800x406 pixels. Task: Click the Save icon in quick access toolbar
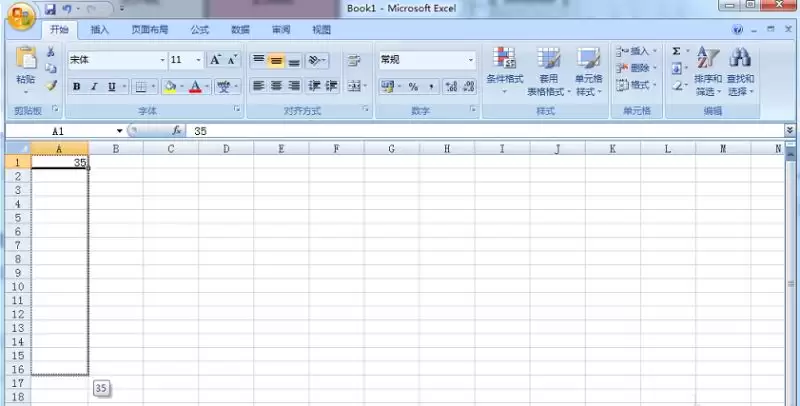[x=49, y=8]
